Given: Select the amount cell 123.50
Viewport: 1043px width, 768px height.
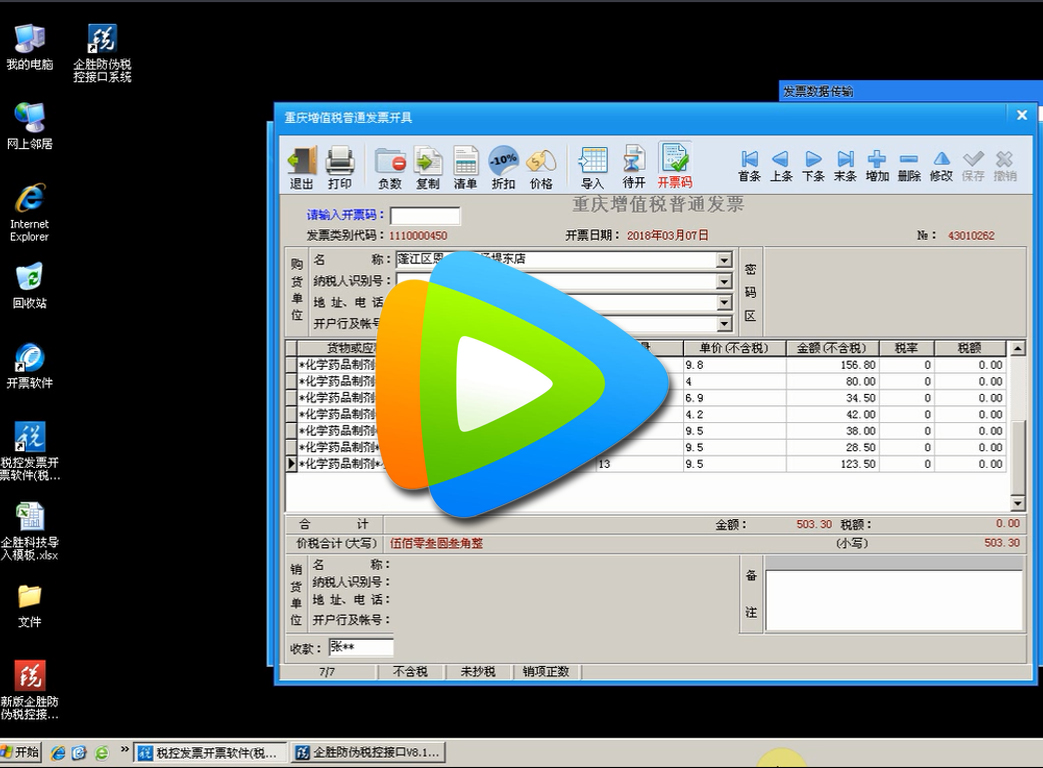Looking at the screenshot, I should [x=832, y=464].
